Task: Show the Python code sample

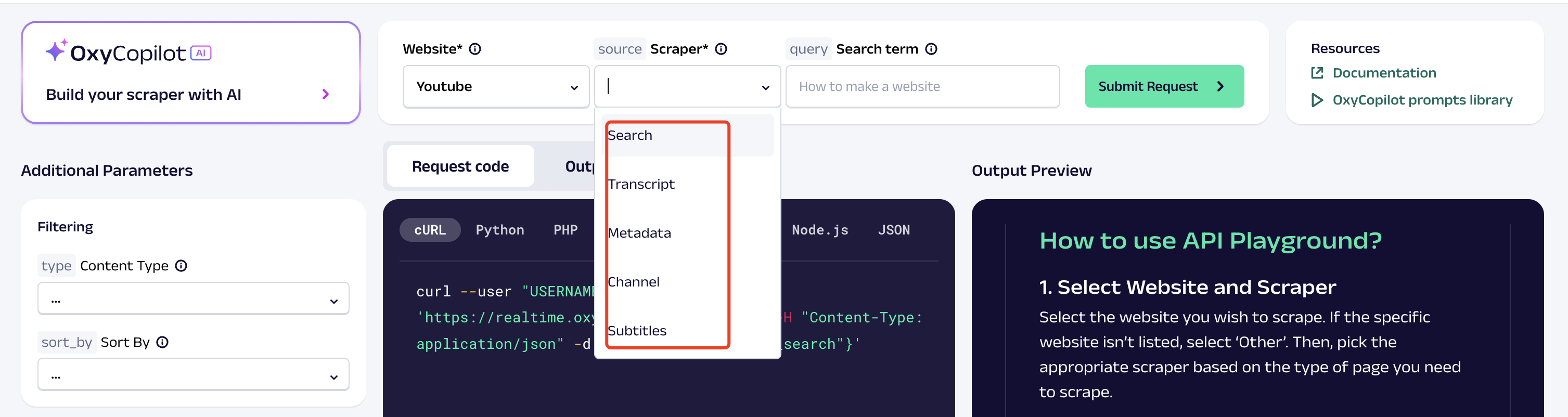Action: pos(499,229)
